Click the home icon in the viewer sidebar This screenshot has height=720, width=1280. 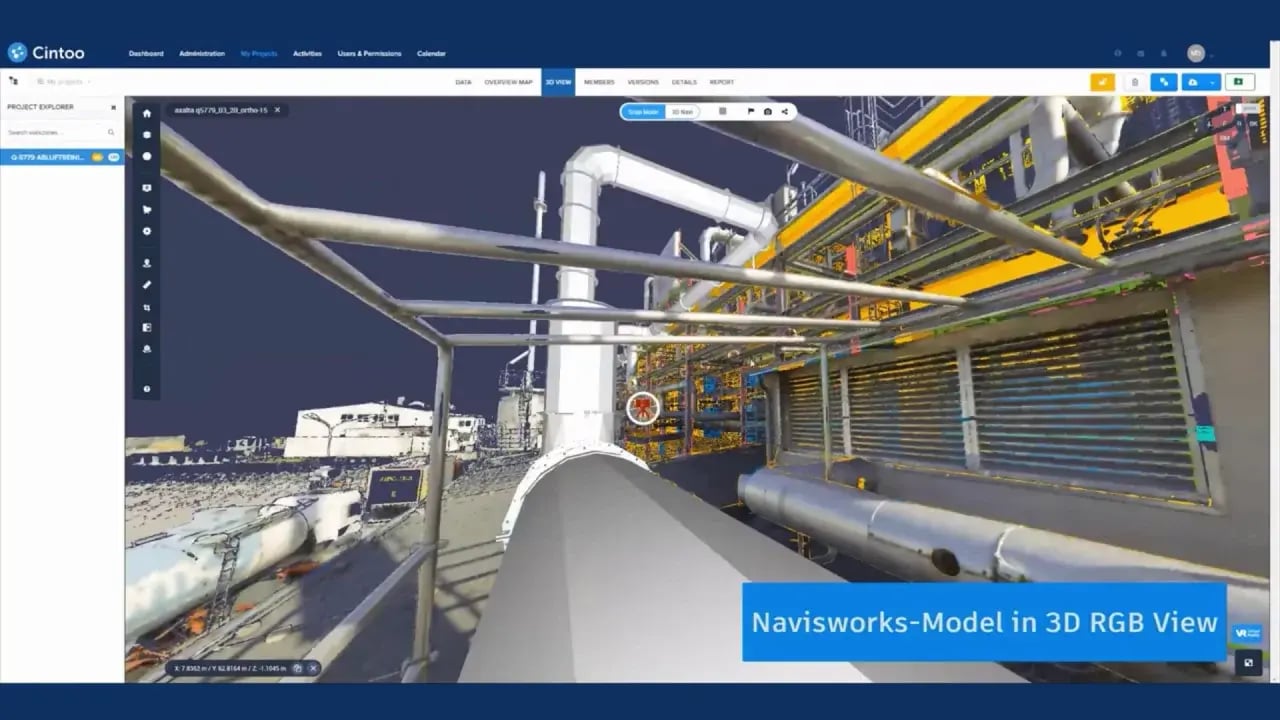point(147,113)
